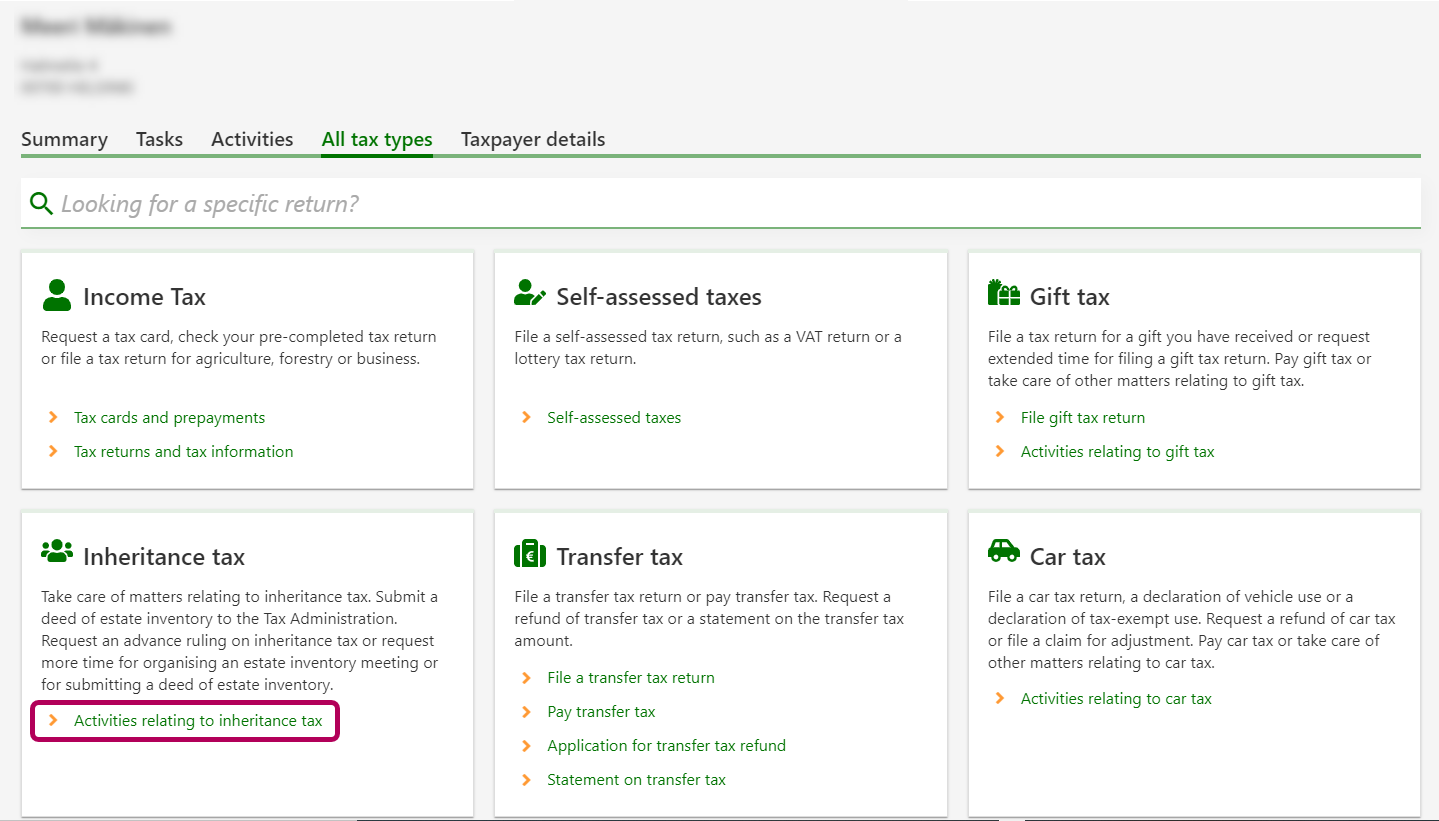The width and height of the screenshot is (1439, 821).
Task: Select File gift tax return
Action: pos(1082,418)
